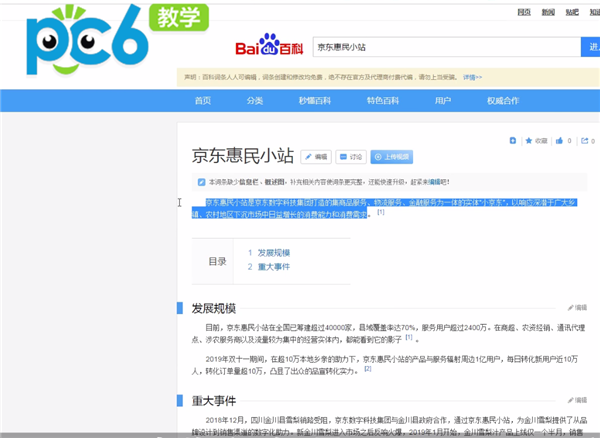Screen dimensions: 600x438
Task: Click the 贴吧 link in top bar
Action: [572, 12]
